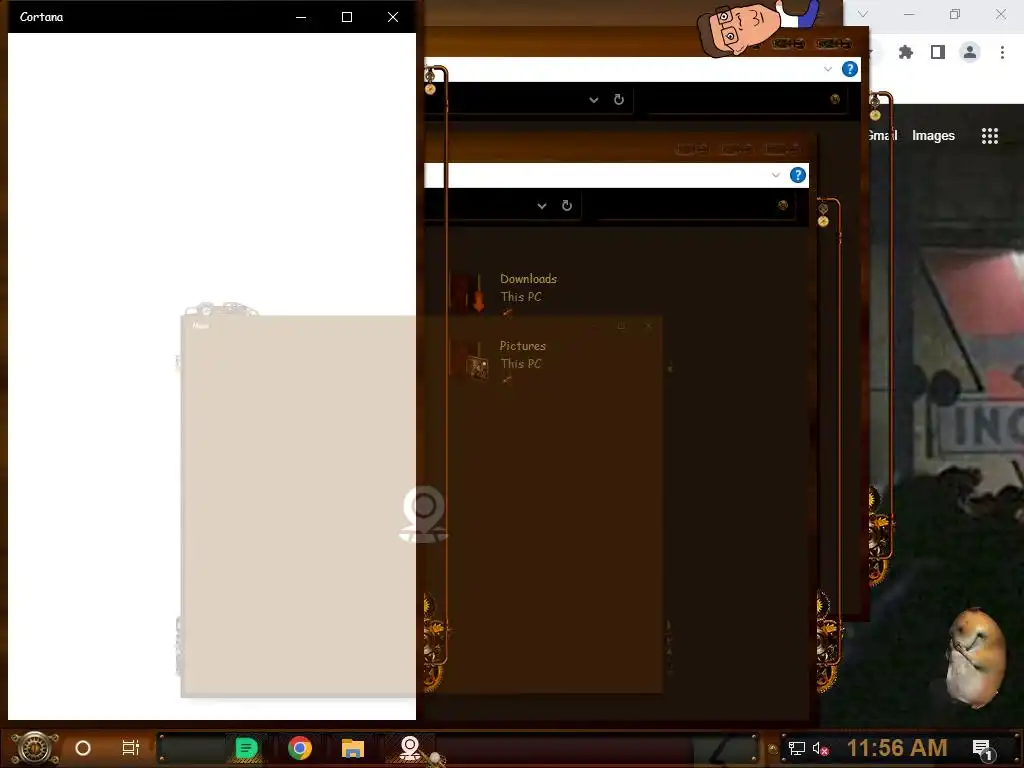Viewport: 1024px width, 768px height.
Task: Open Task View from the taskbar
Action: [x=131, y=748]
